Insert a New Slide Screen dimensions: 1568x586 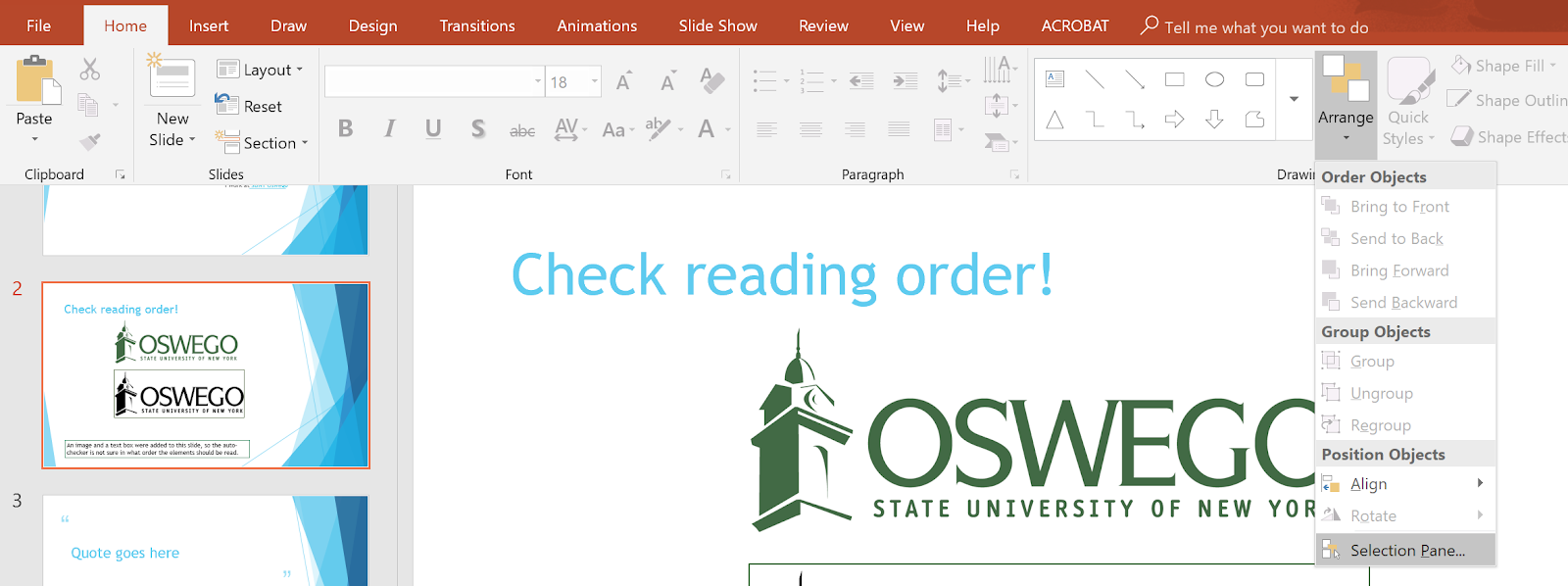pos(172,102)
